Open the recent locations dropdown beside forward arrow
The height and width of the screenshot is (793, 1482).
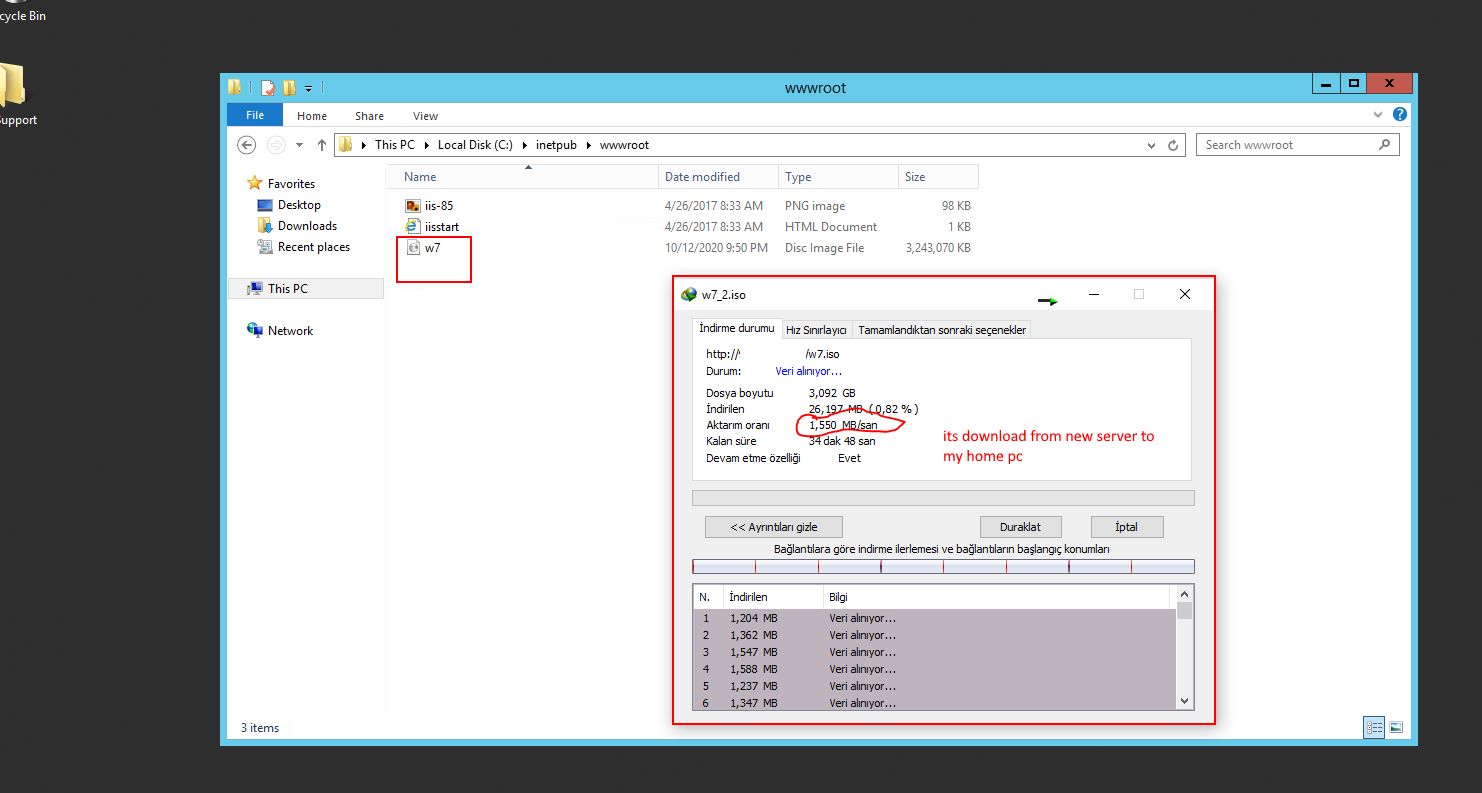coord(299,145)
